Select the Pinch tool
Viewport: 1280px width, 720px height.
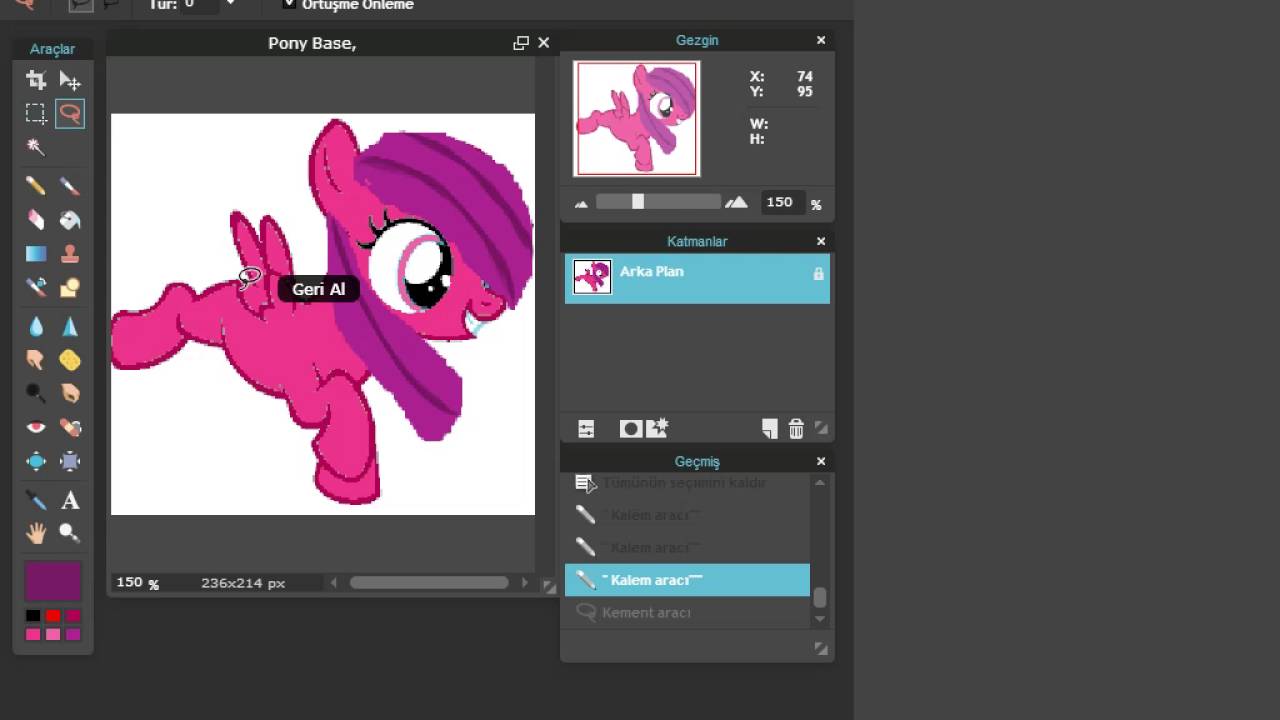pos(70,461)
